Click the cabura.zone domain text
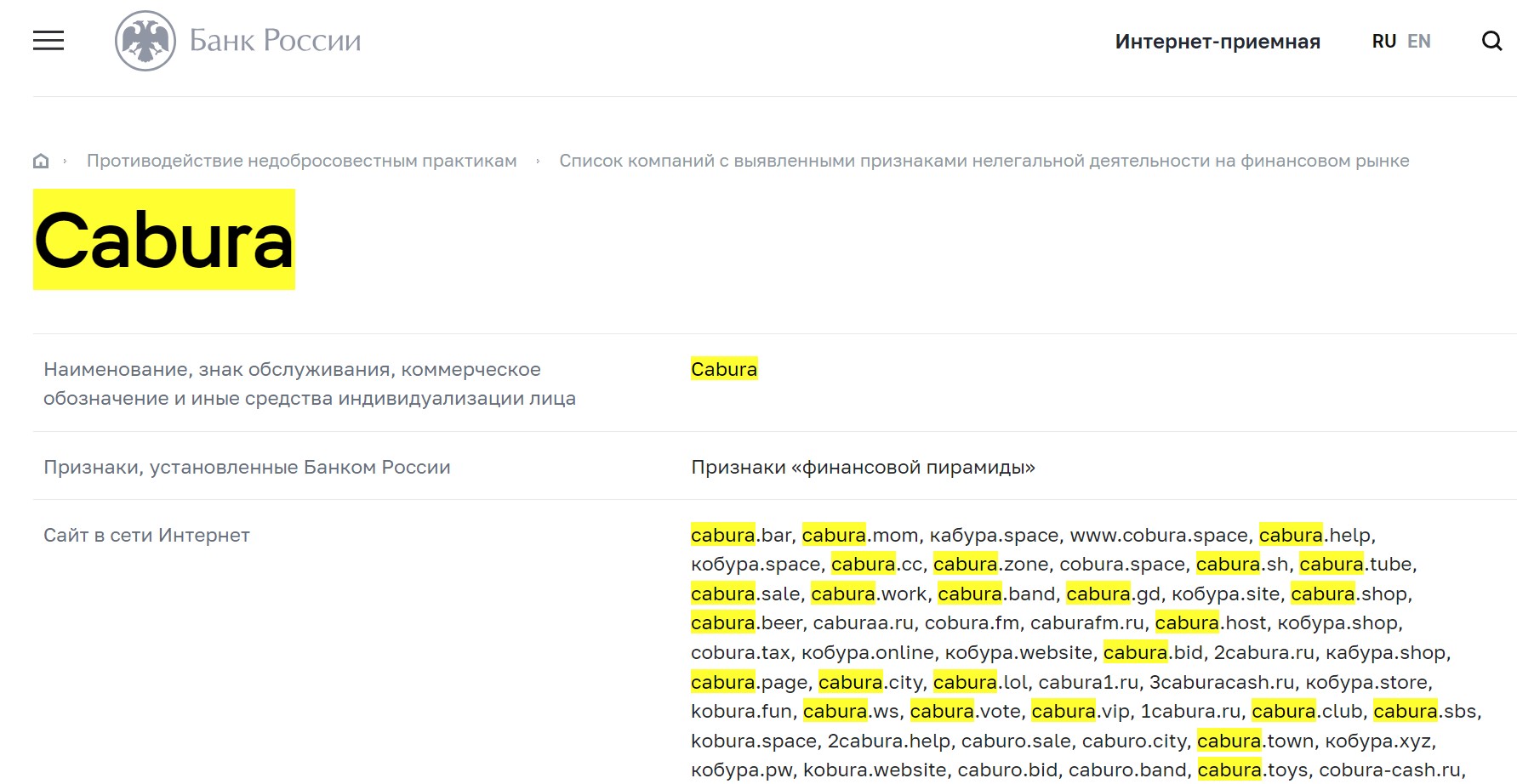Viewport: 1517px width, 784px height. (990, 564)
